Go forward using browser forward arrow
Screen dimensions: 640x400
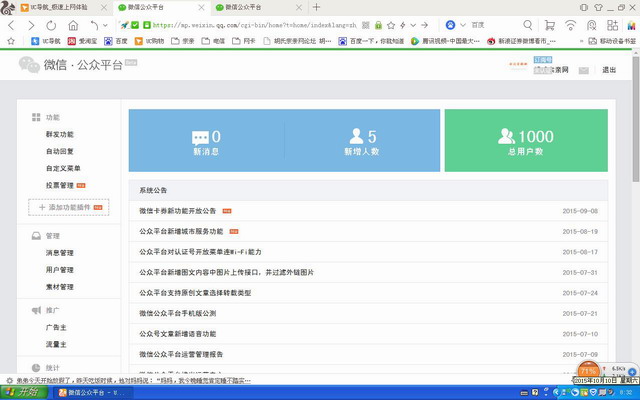(31, 25)
